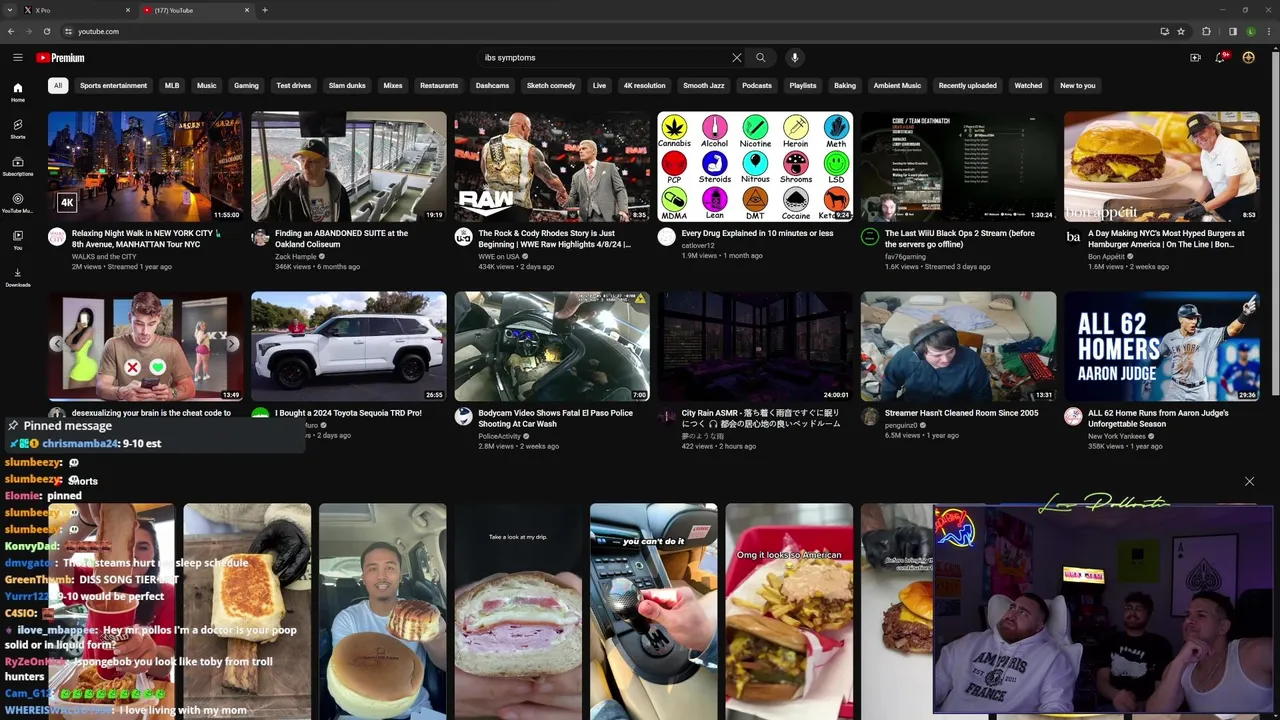Click next arrow on the desexualizing thumbnail

point(232,344)
